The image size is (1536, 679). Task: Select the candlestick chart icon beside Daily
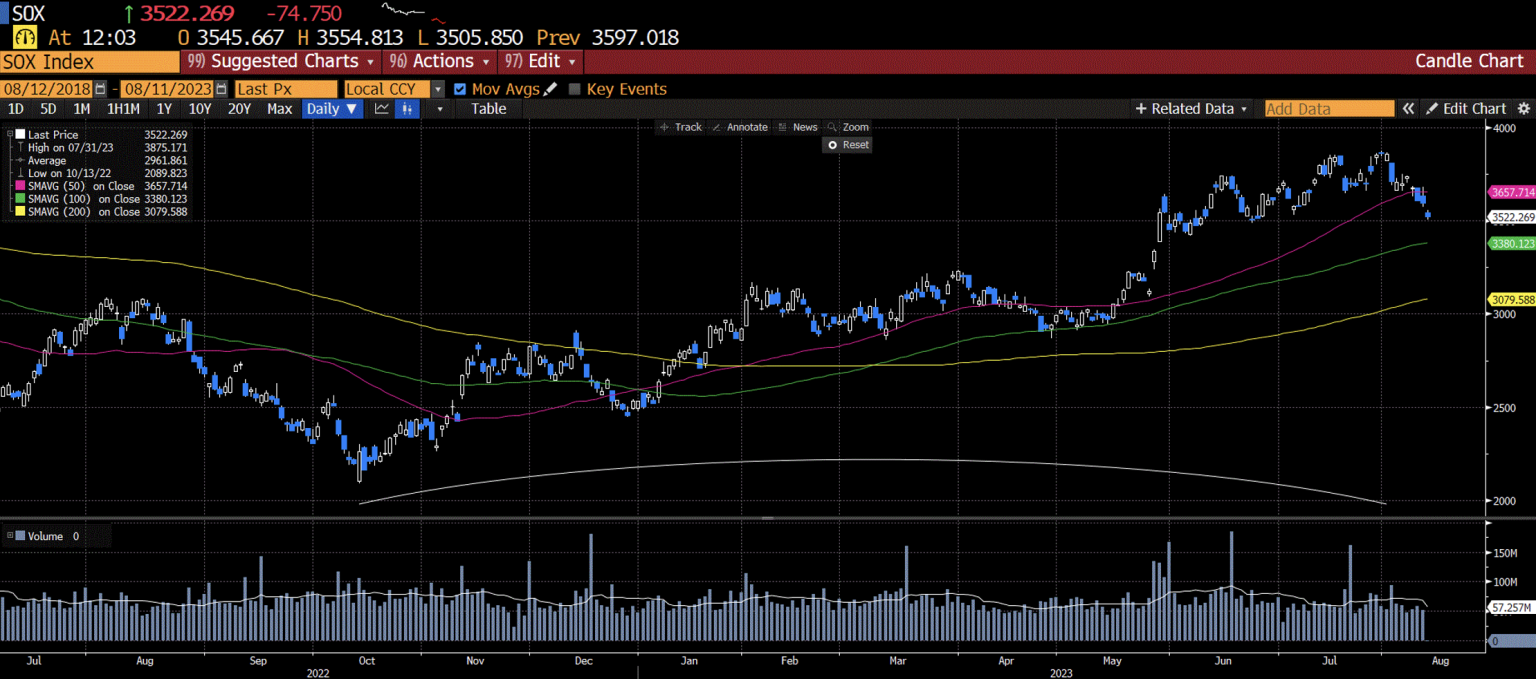[x=406, y=109]
